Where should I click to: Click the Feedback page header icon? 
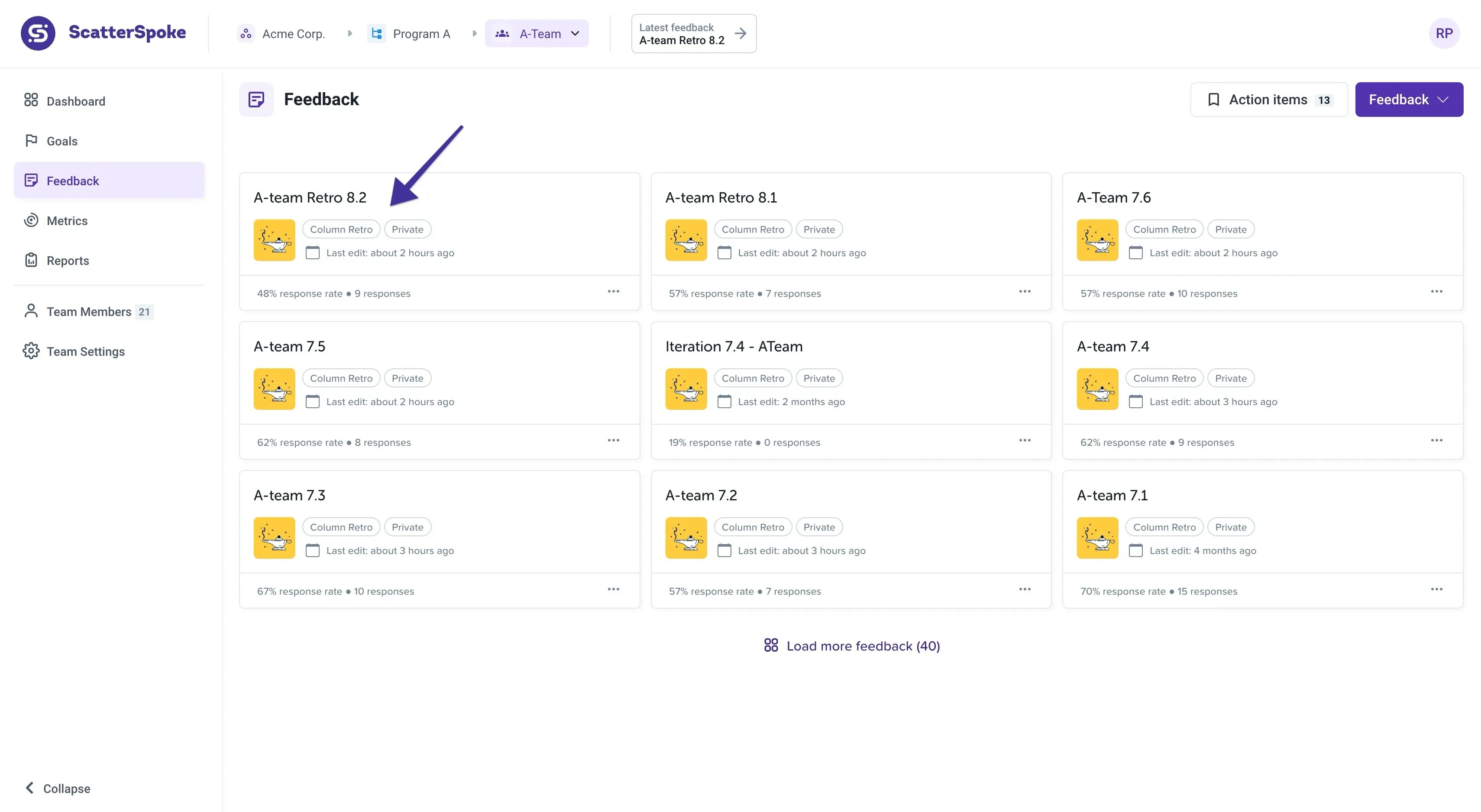tap(256, 99)
